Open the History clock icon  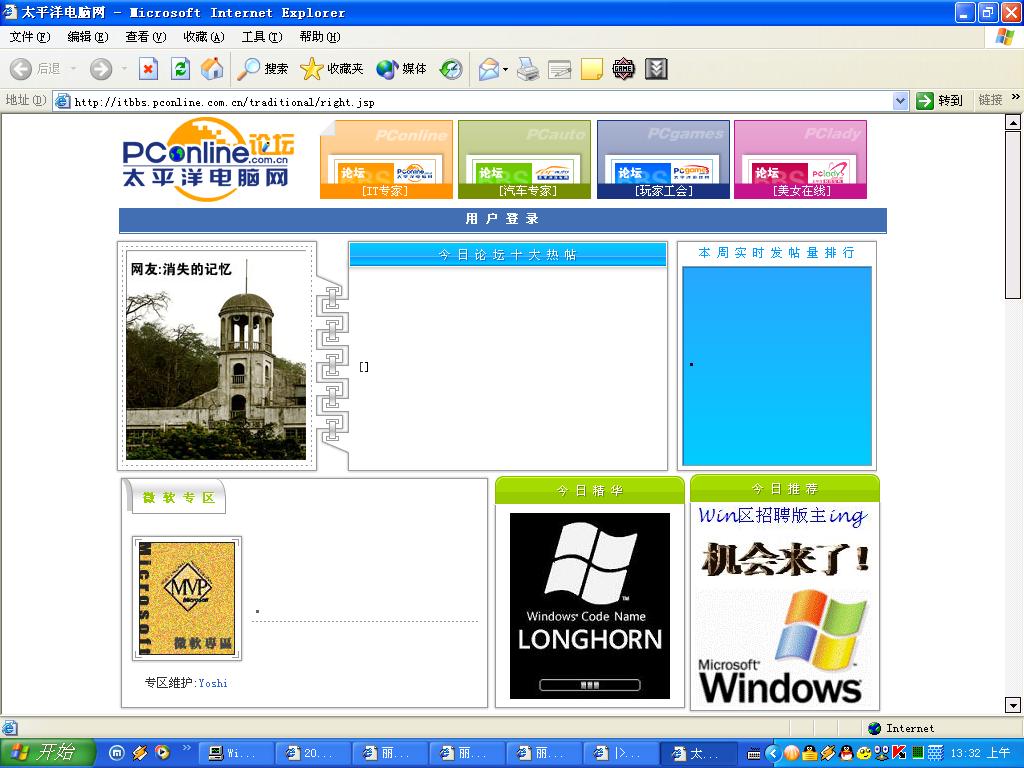451,69
